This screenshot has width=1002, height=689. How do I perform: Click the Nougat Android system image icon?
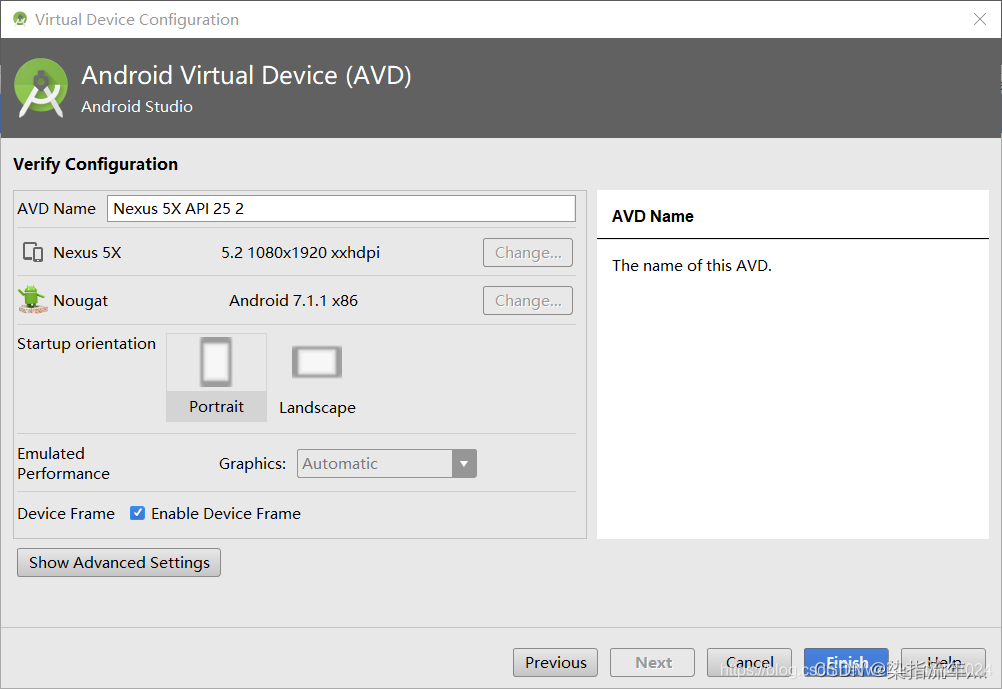coord(32,300)
